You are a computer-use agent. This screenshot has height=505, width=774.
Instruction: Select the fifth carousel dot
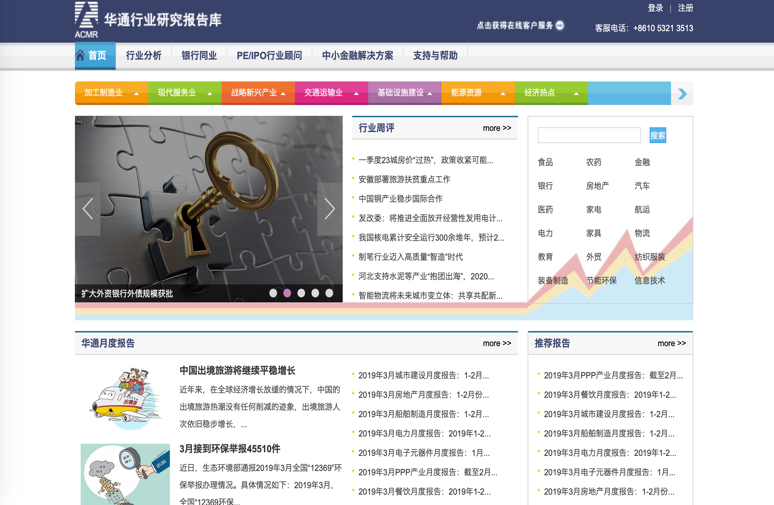[329, 293]
